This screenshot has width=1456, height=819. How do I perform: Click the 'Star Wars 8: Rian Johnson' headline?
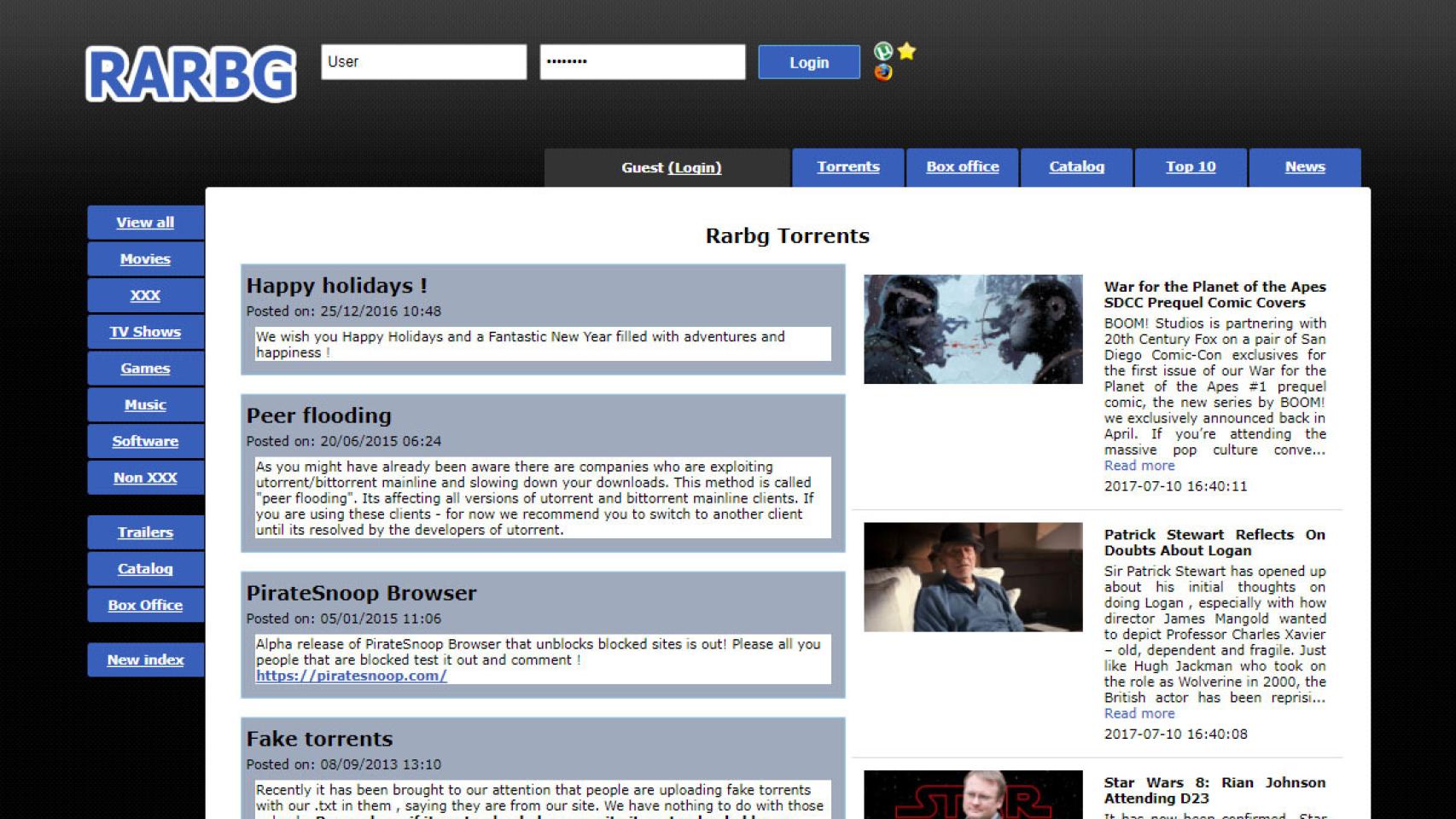[1215, 791]
